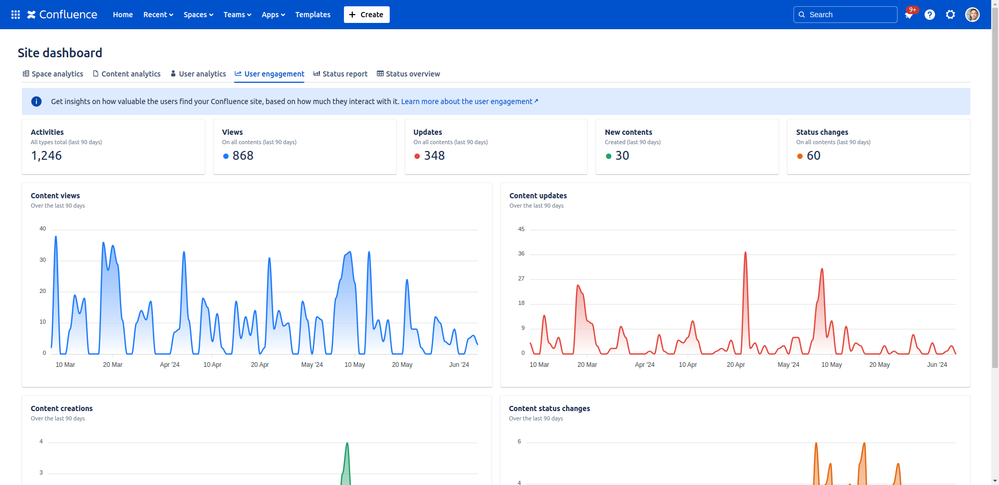Viewport: 999px width, 485px height.
Task: Click the Content updates chart title
Action: click(538, 196)
